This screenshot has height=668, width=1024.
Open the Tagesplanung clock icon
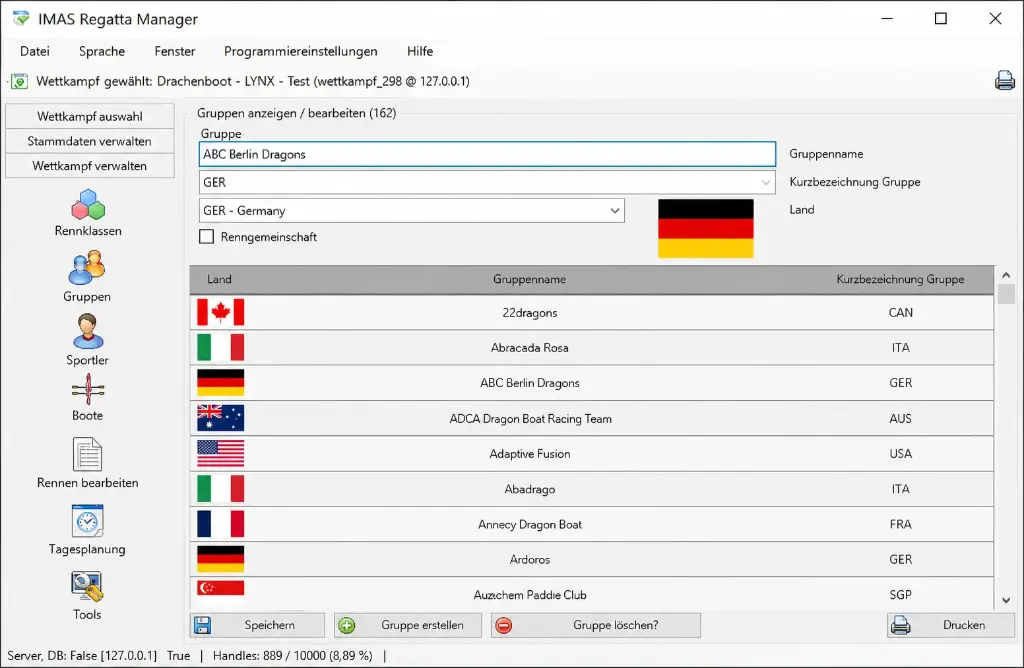88,520
